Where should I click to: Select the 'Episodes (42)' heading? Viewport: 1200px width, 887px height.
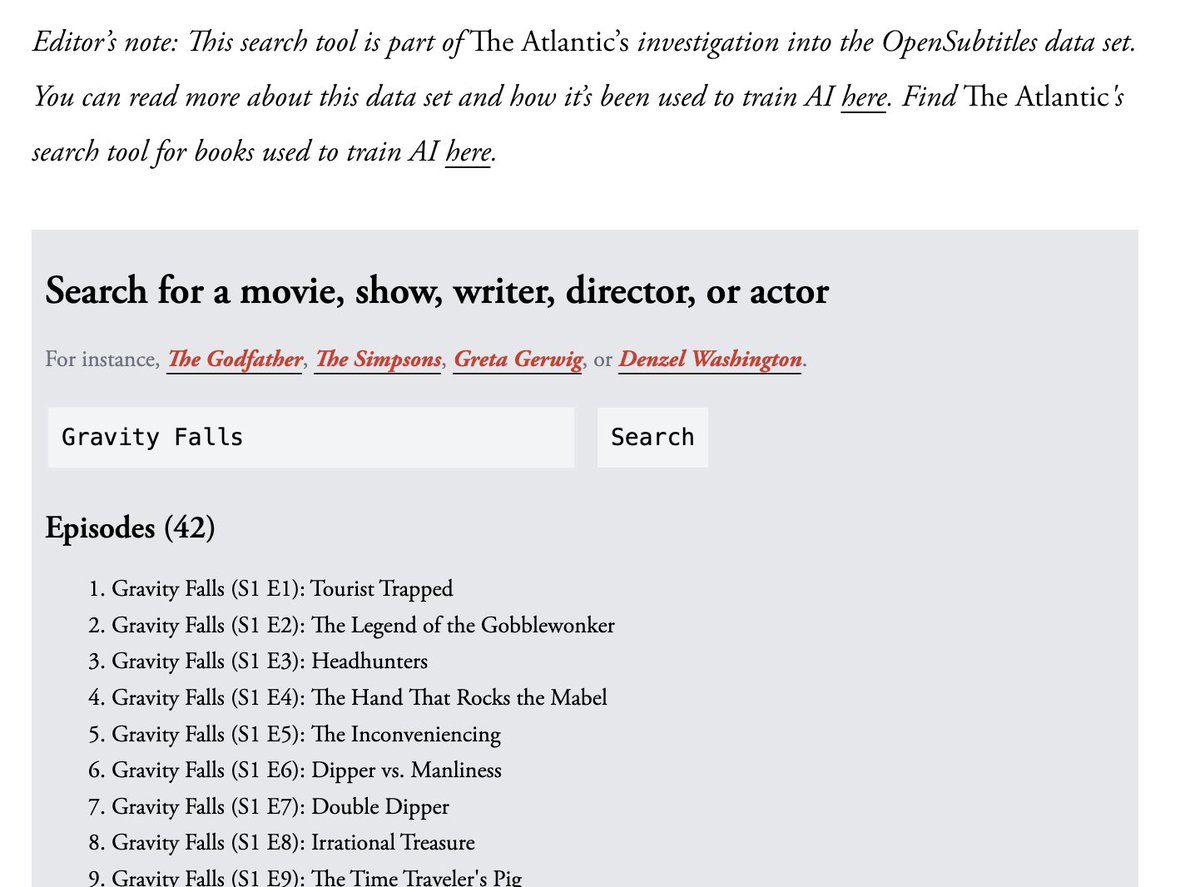[130, 527]
